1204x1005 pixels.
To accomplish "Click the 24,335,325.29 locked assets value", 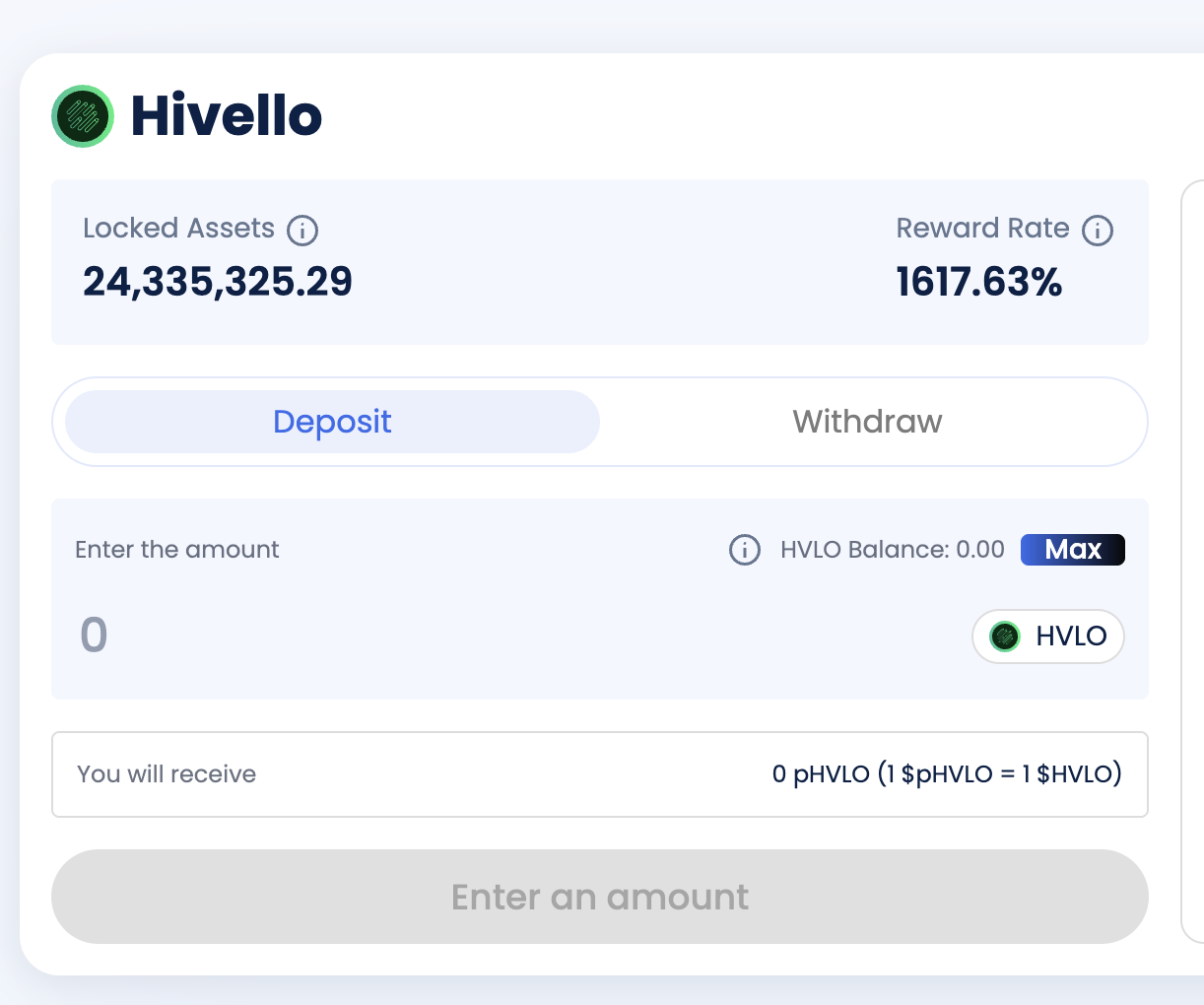I will coord(218,282).
